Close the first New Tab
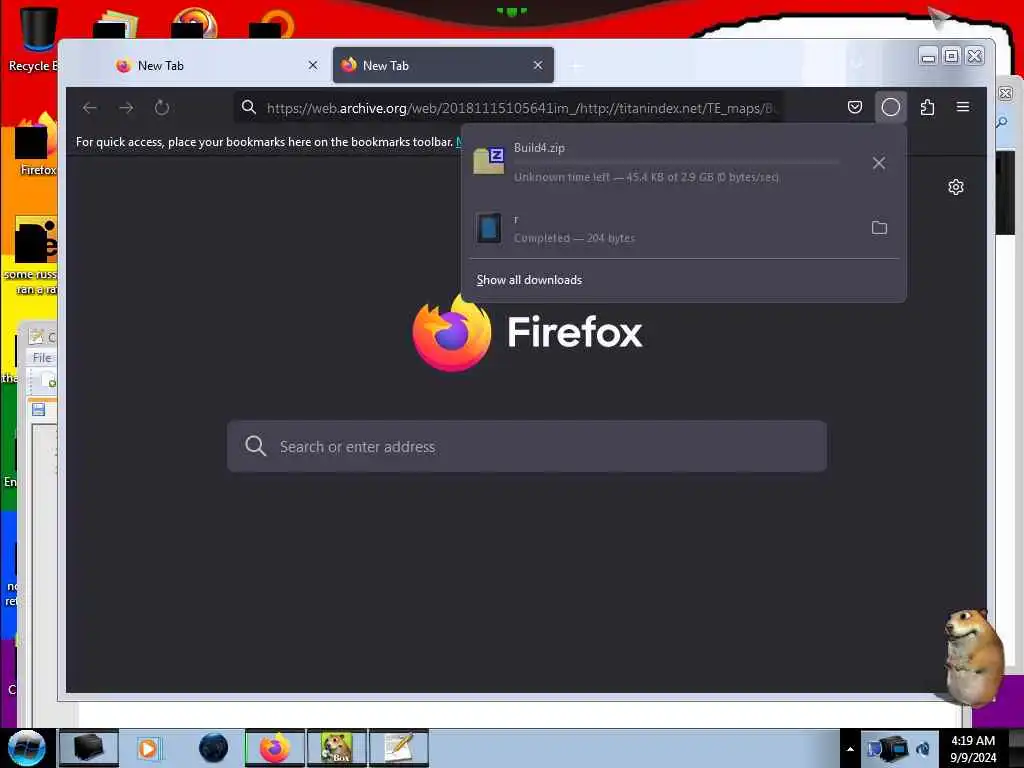The height and width of the screenshot is (768, 1024). coord(313,65)
